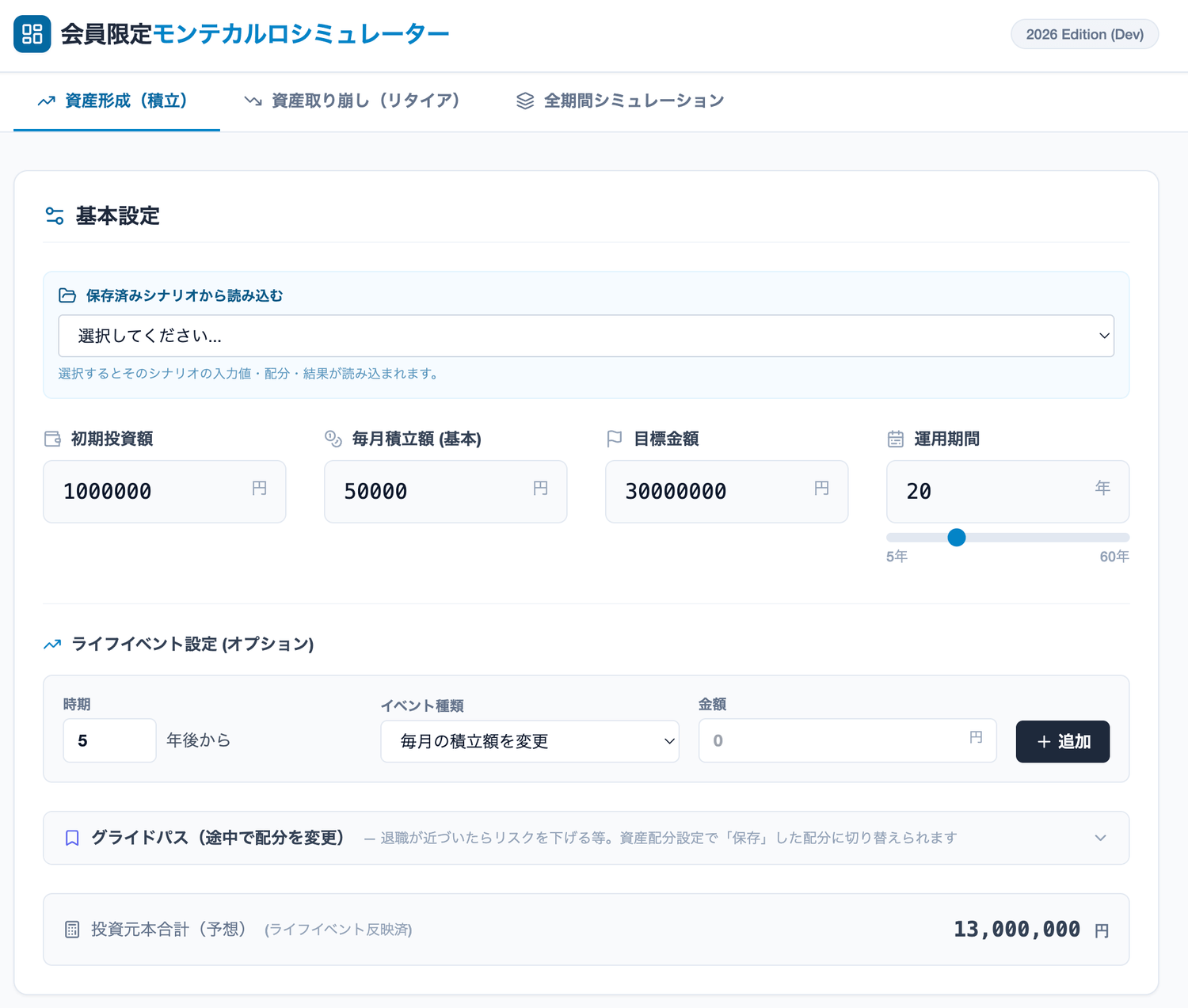The image size is (1188, 1008).
Task: Click the layers icon in 全期間シミュレーション tab
Action: click(525, 101)
